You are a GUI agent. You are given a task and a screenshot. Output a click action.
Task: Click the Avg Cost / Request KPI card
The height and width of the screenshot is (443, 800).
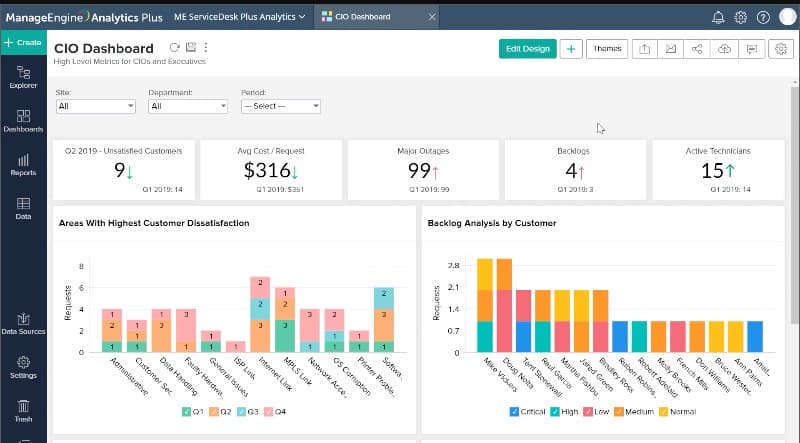tap(271, 170)
